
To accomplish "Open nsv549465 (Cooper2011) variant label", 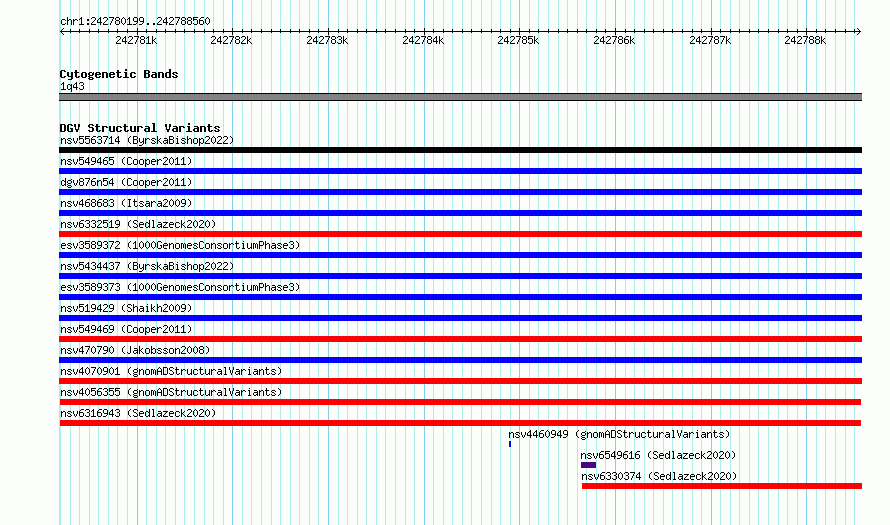I will 126,161.
